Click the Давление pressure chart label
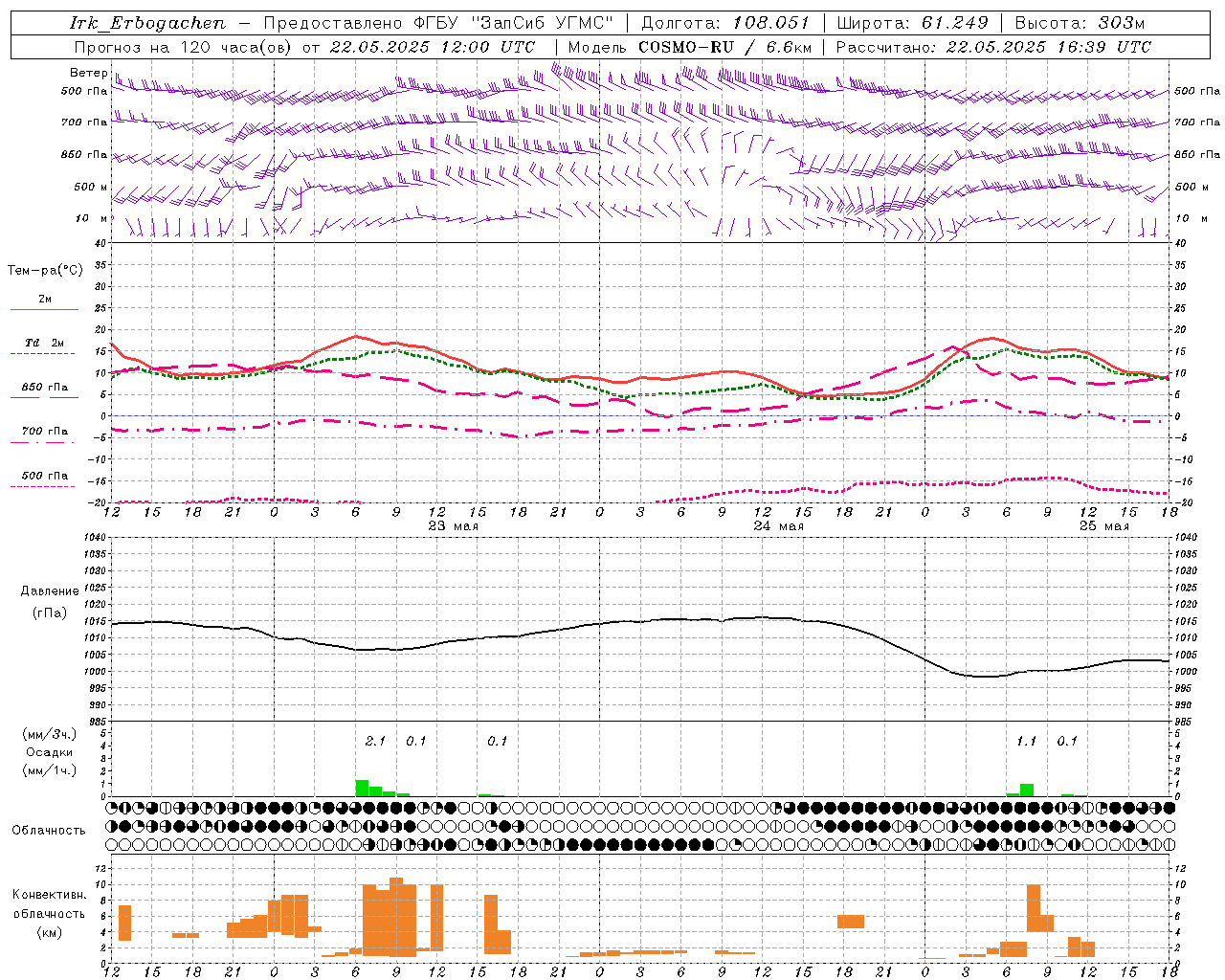The image size is (1225, 980). (50, 591)
